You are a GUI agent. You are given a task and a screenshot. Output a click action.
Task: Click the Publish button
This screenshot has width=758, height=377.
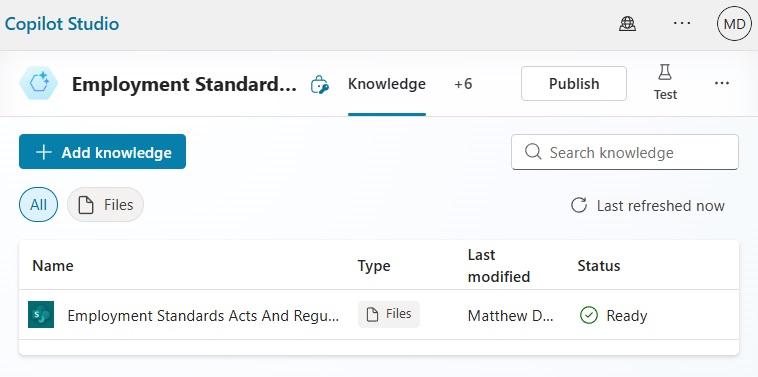point(574,84)
